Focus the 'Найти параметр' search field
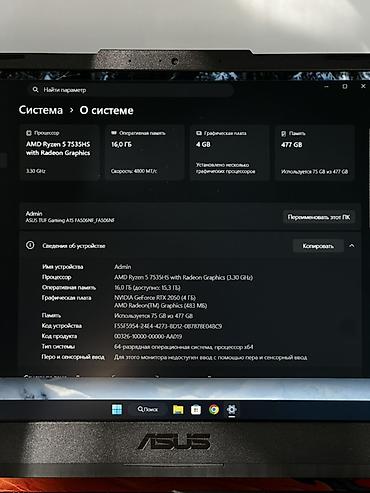370x493 pixels. point(131,90)
